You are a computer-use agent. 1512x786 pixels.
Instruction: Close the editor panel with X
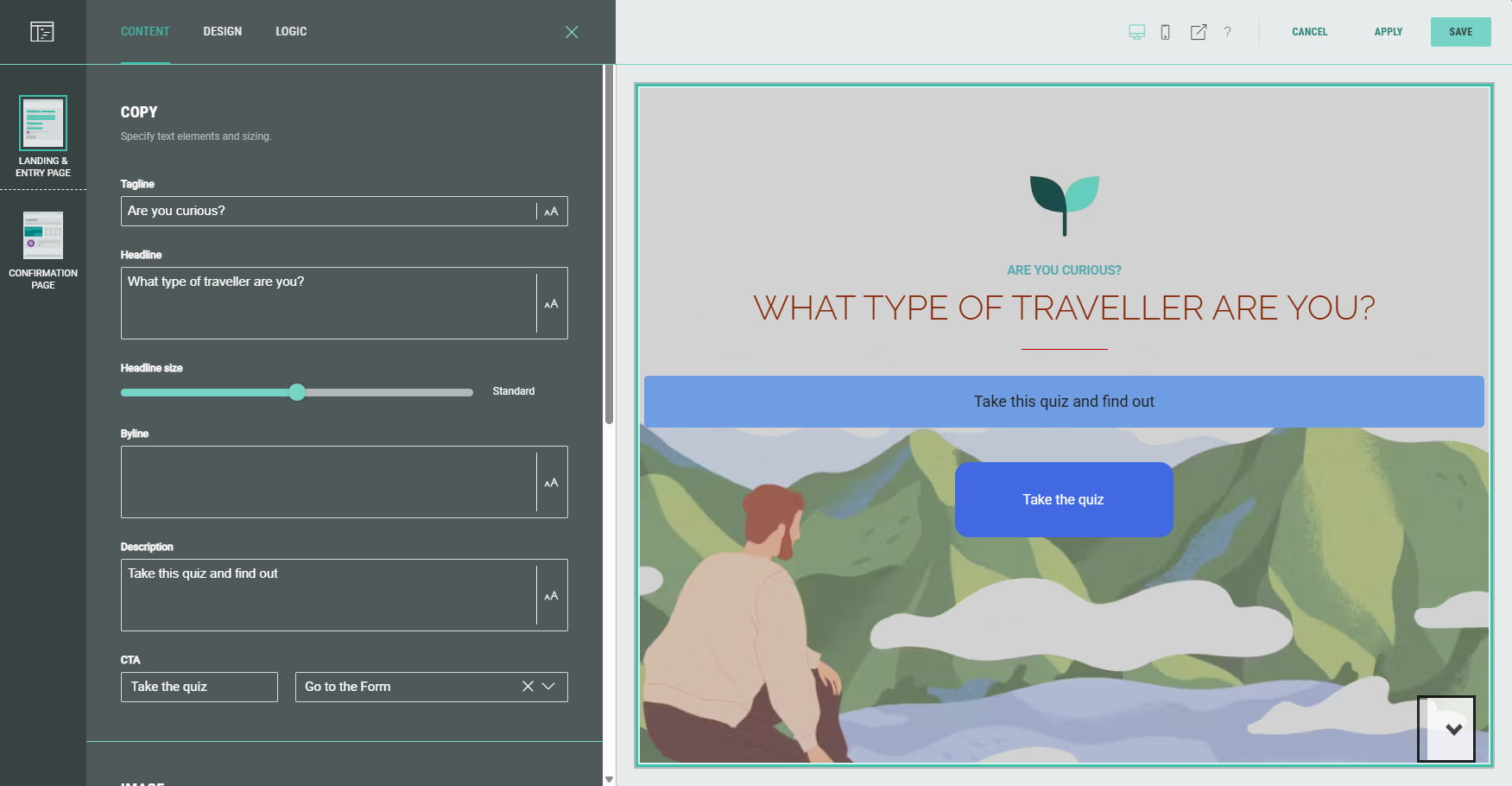click(572, 32)
